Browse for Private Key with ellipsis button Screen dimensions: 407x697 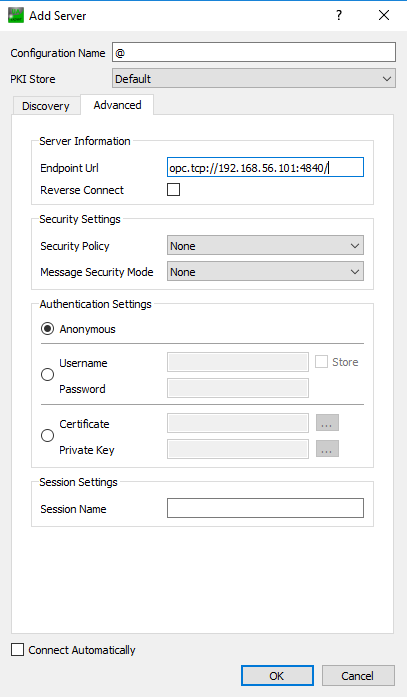tap(327, 449)
